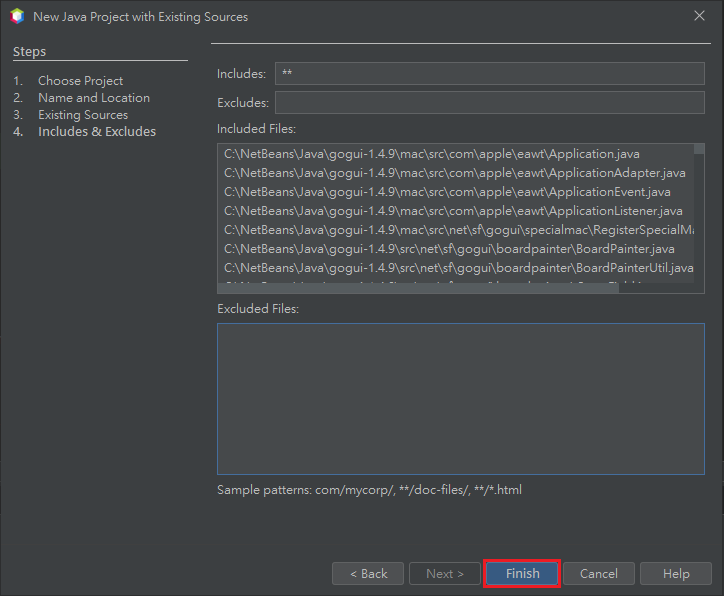The height and width of the screenshot is (596, 724).
Task: Click the Excluded Files label
Action: coord(258,308)
